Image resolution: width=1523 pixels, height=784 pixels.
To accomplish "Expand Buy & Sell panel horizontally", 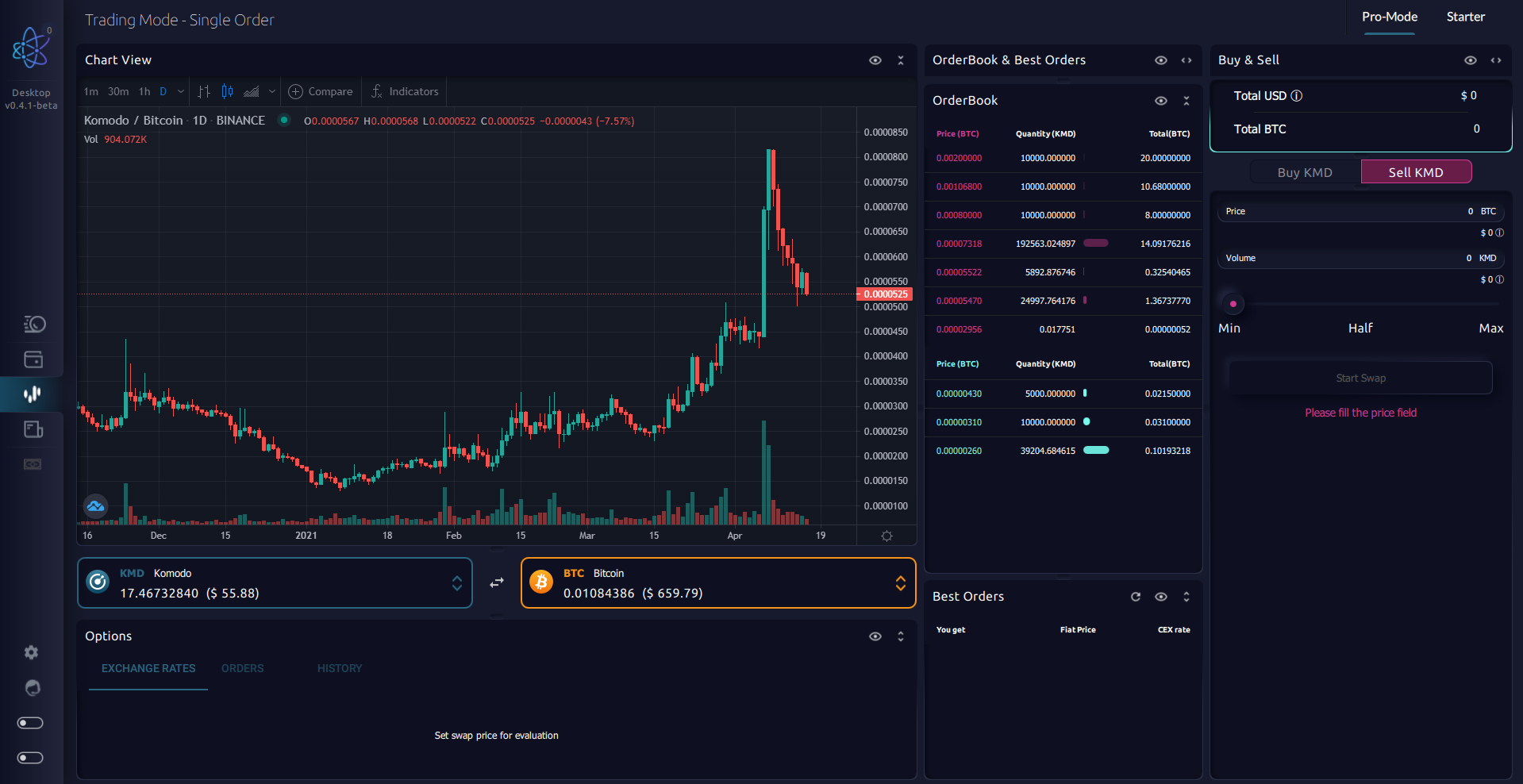I will point(1496,60).
